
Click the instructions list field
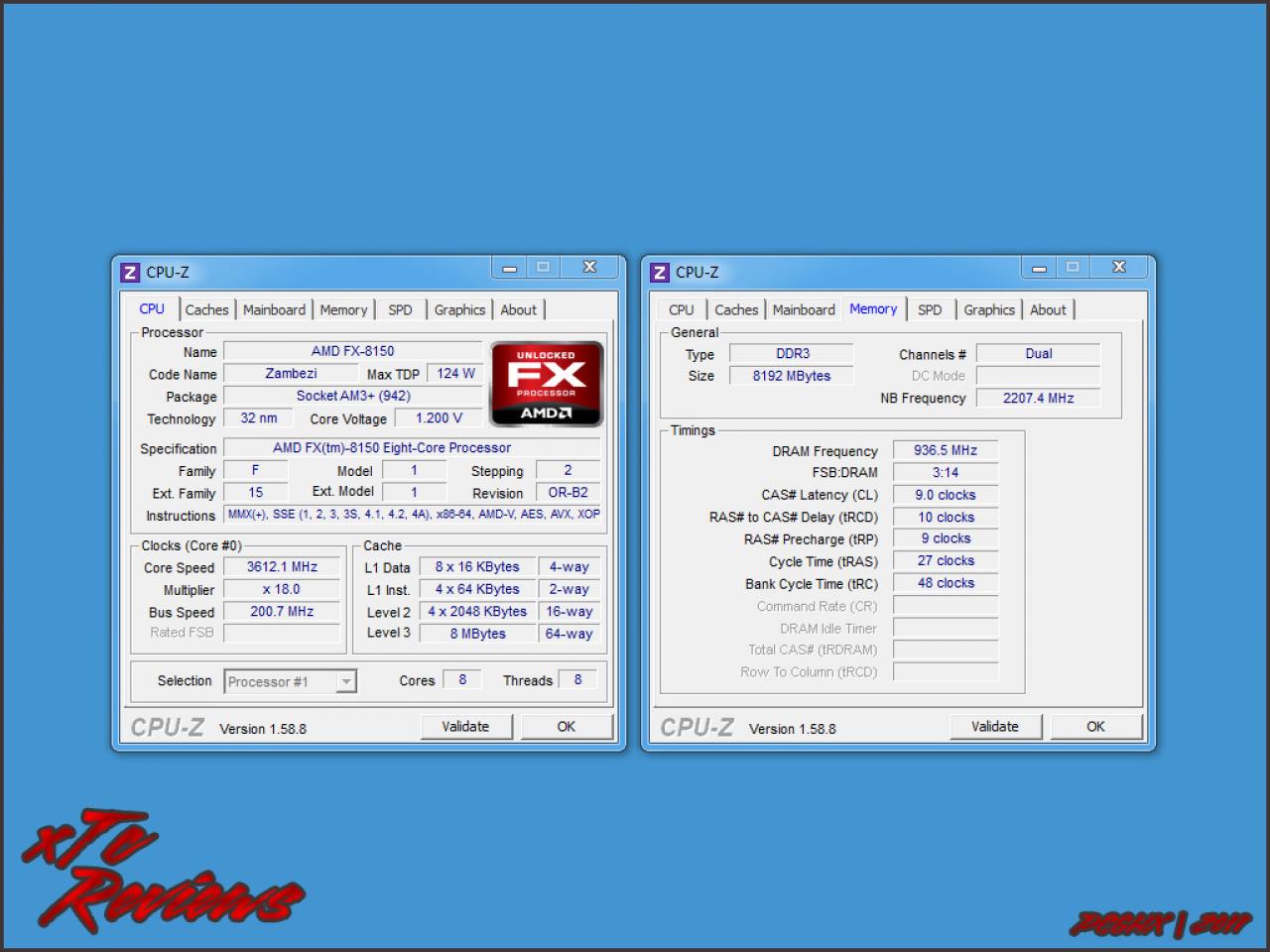[413, 515]
